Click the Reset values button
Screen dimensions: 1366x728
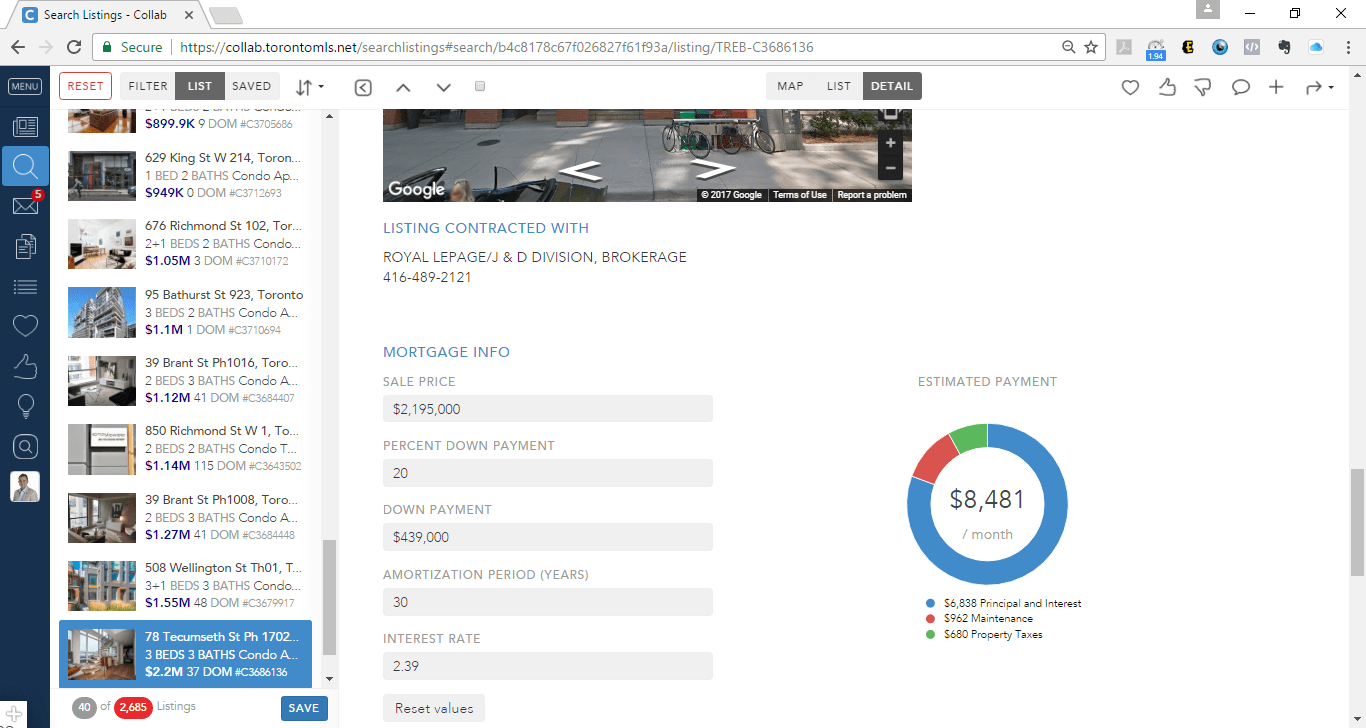pyautogui.click(x=434, y=708)
